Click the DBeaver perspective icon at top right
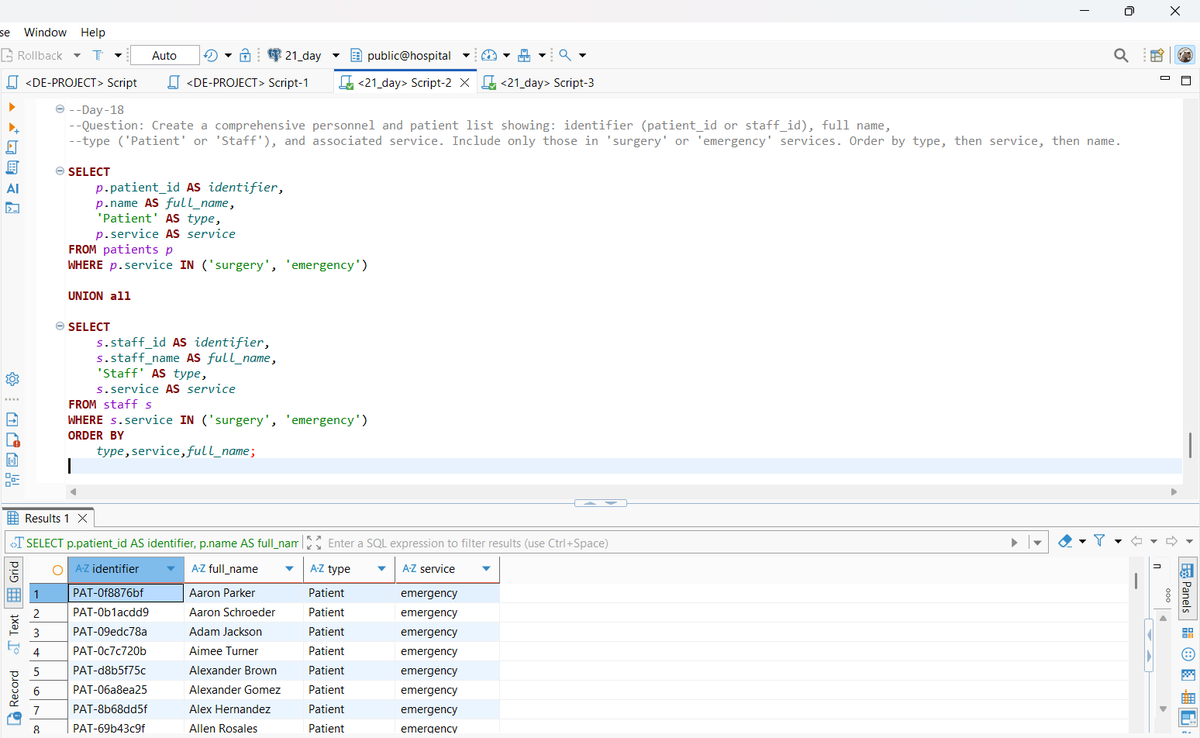Screen dimensions: 1200x738 (x=1183, y=55)
